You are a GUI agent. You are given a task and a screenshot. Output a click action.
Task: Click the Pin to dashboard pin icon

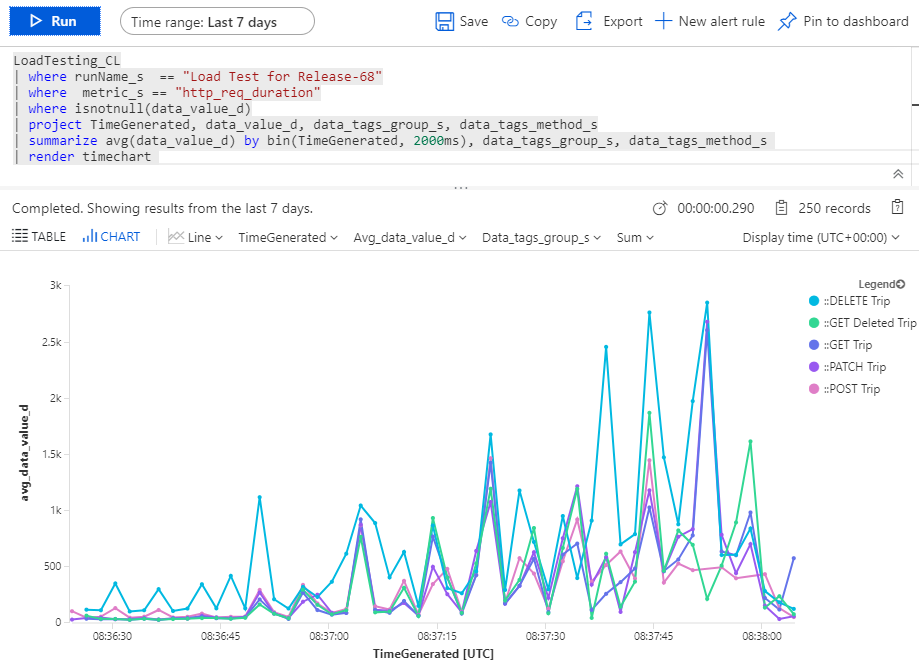pyautogui.click(x=787, y=21)
